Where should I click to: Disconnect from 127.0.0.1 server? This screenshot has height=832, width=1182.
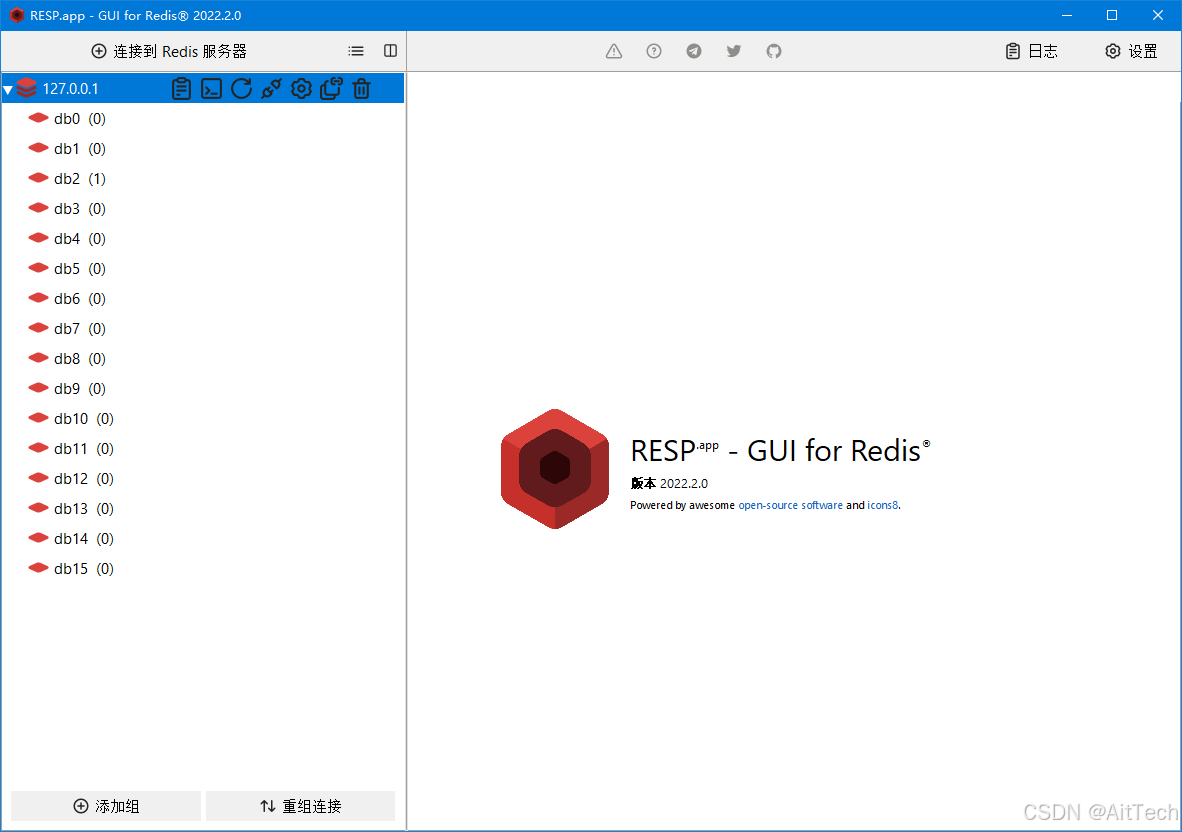pos(271,89)
